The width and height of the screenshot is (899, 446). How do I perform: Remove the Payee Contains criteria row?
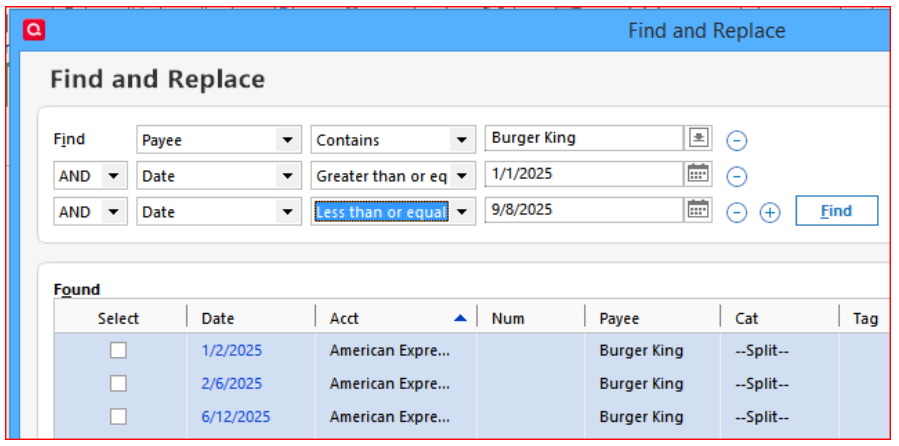coord(737,140)
